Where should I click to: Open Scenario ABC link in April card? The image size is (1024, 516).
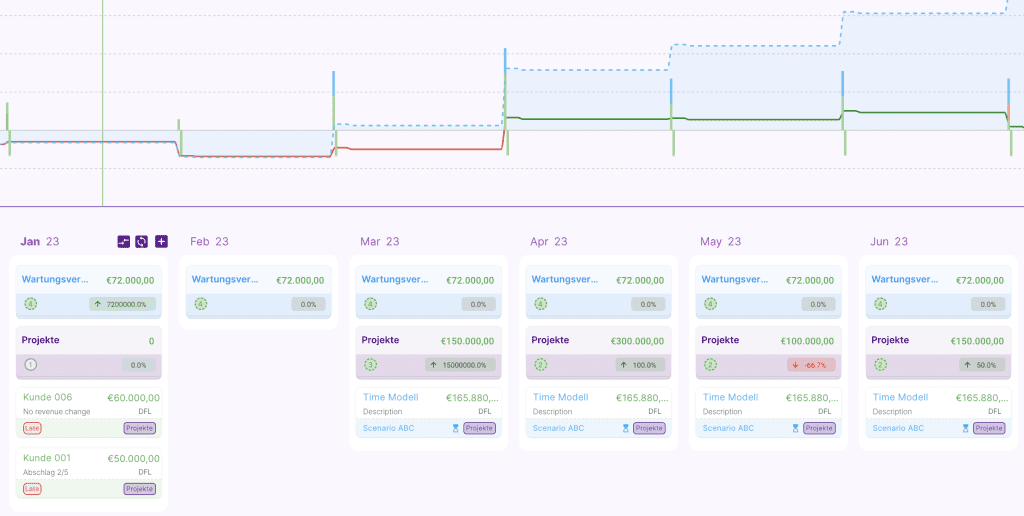pos(558,428)
